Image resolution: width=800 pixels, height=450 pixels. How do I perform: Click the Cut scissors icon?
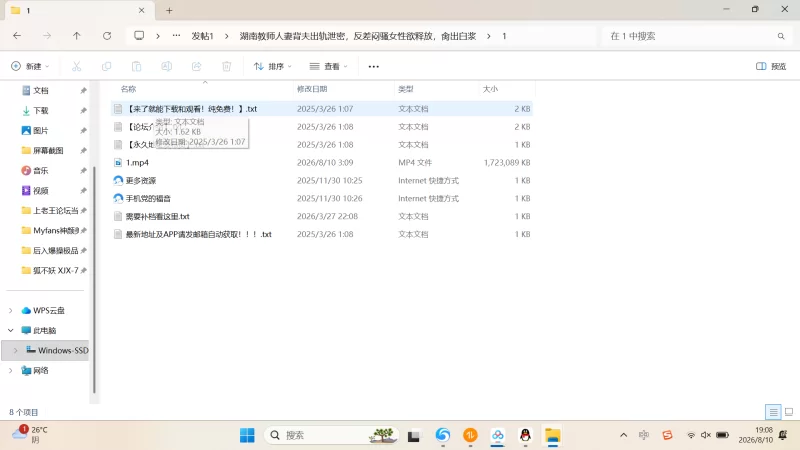(77, 66)
